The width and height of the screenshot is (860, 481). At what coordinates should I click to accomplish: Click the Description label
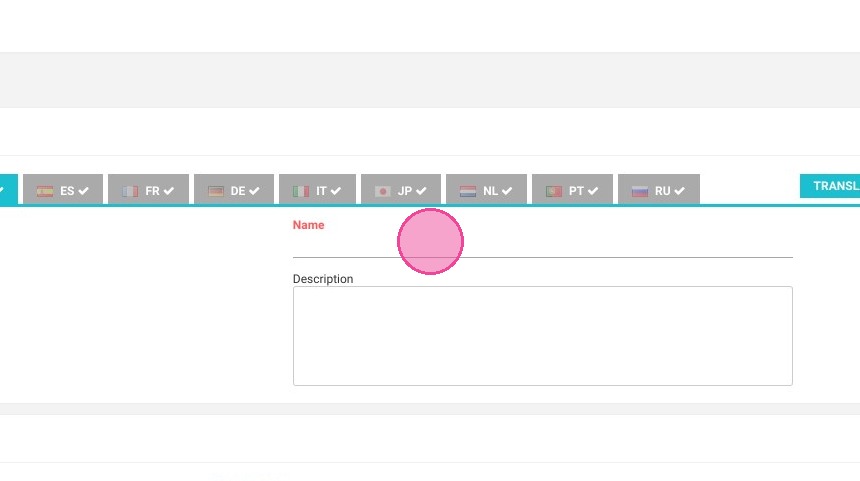point(323,279)
